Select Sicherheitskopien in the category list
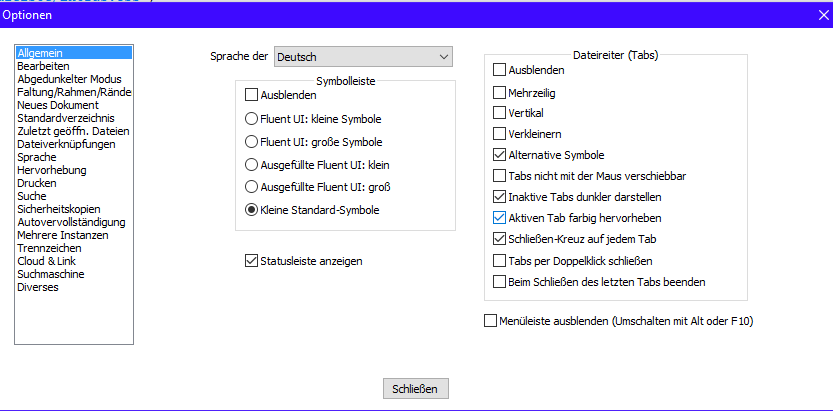Screen dimensions: 833x411 [x=58, y=209]
